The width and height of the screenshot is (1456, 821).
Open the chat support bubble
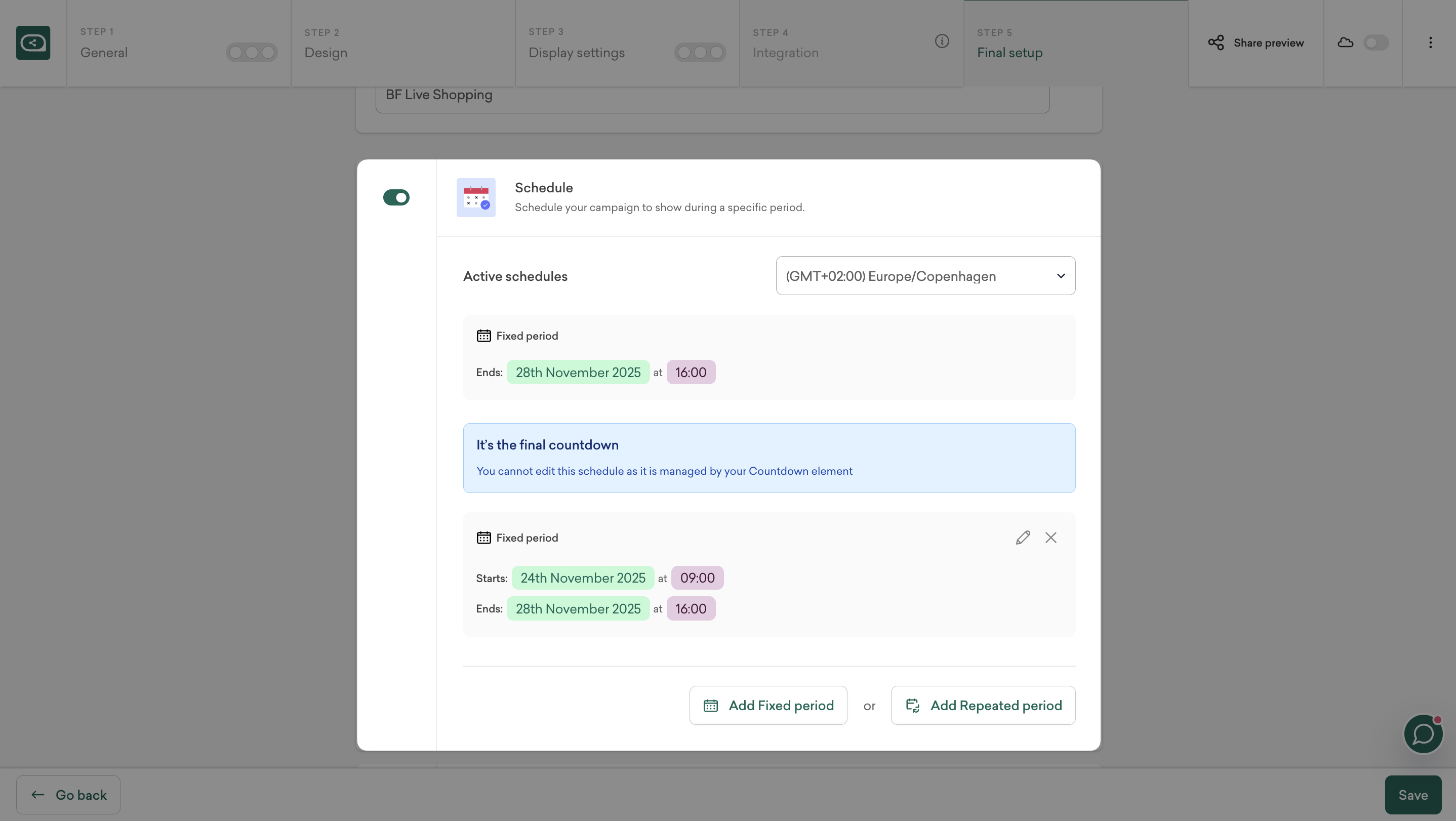(1423, 734)
